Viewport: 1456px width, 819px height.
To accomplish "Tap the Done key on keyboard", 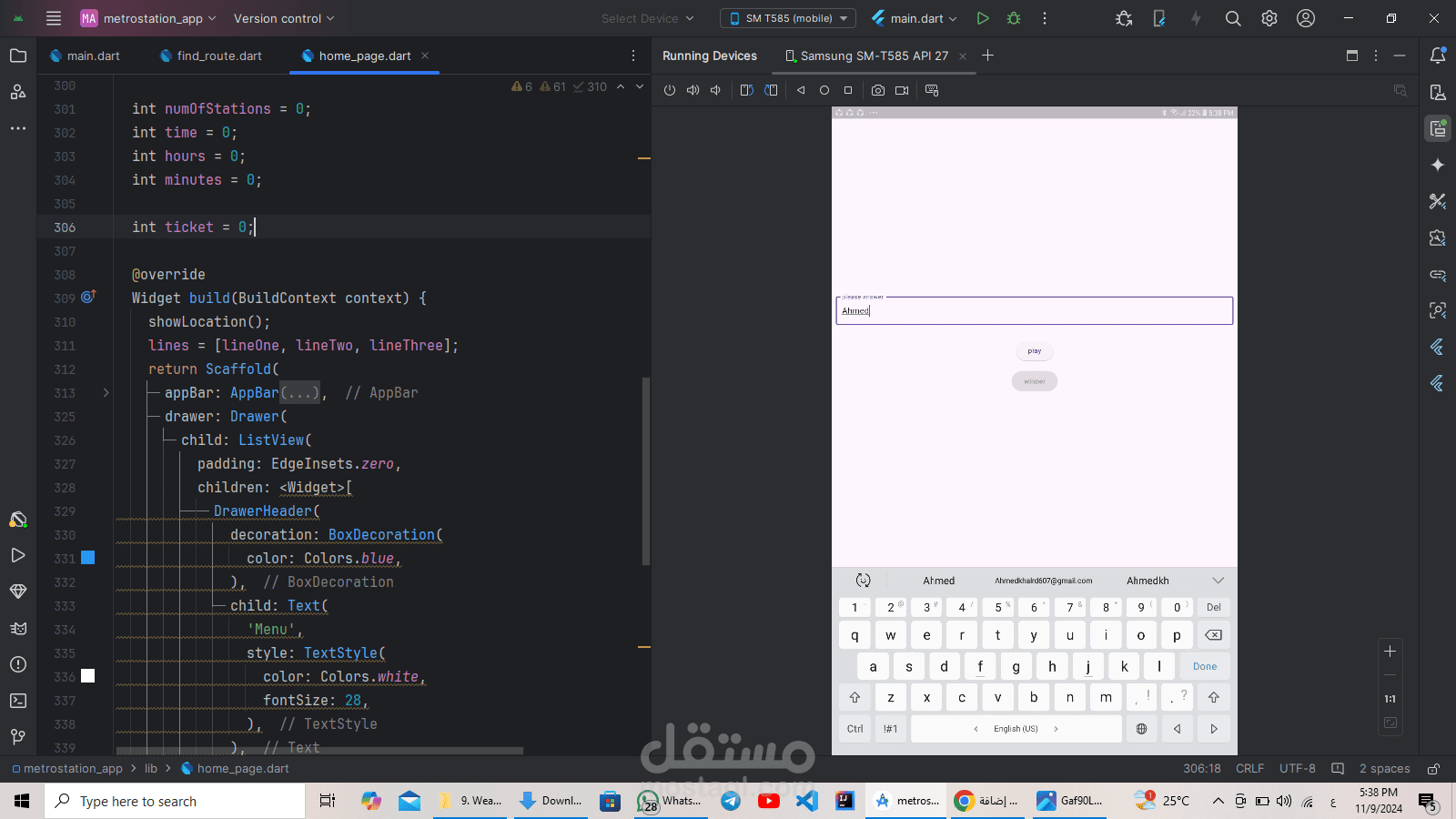I will (x=1205, y=666).
